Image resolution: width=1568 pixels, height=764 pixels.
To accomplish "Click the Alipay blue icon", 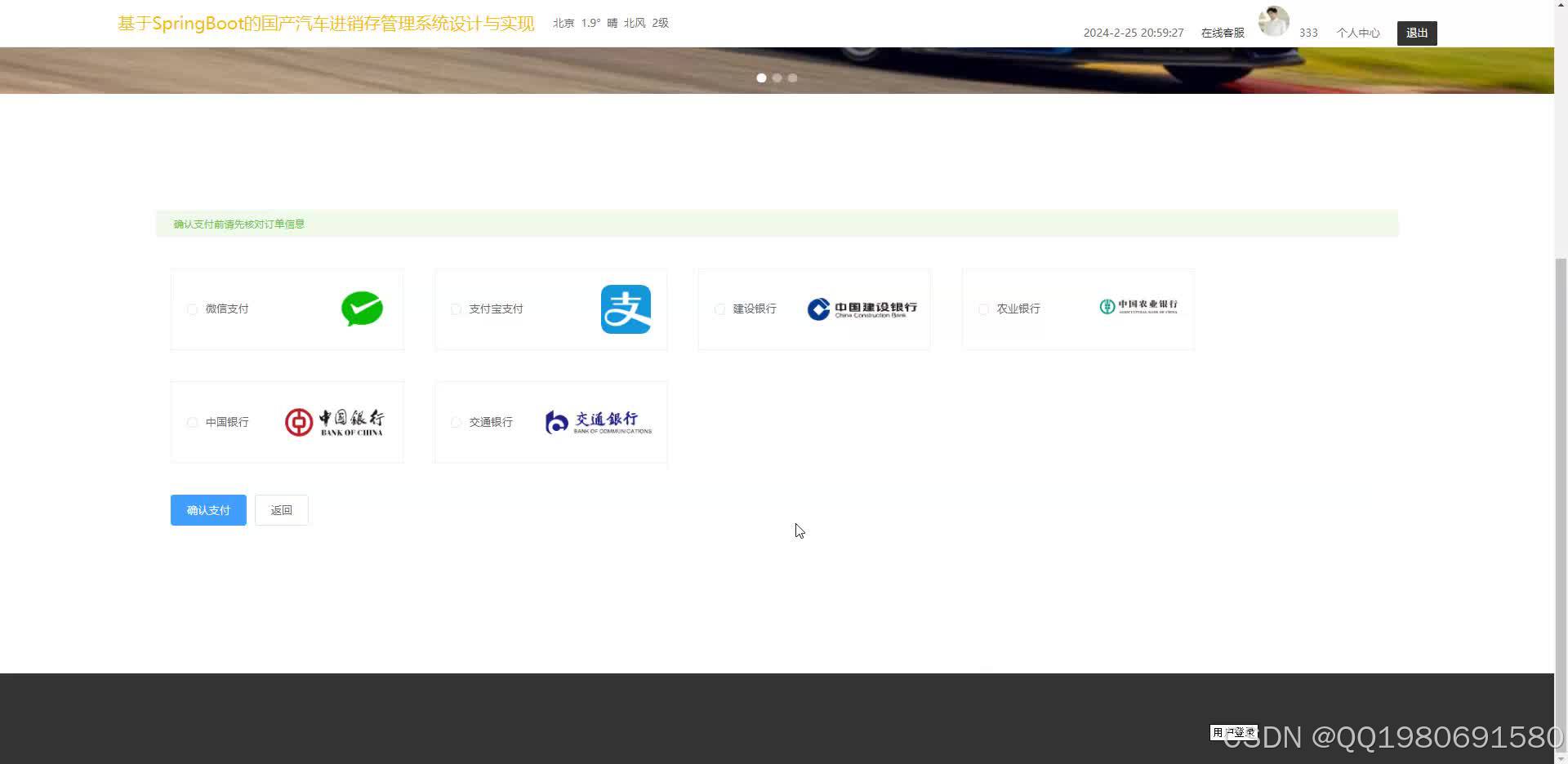I will click(x=626, y=309).
